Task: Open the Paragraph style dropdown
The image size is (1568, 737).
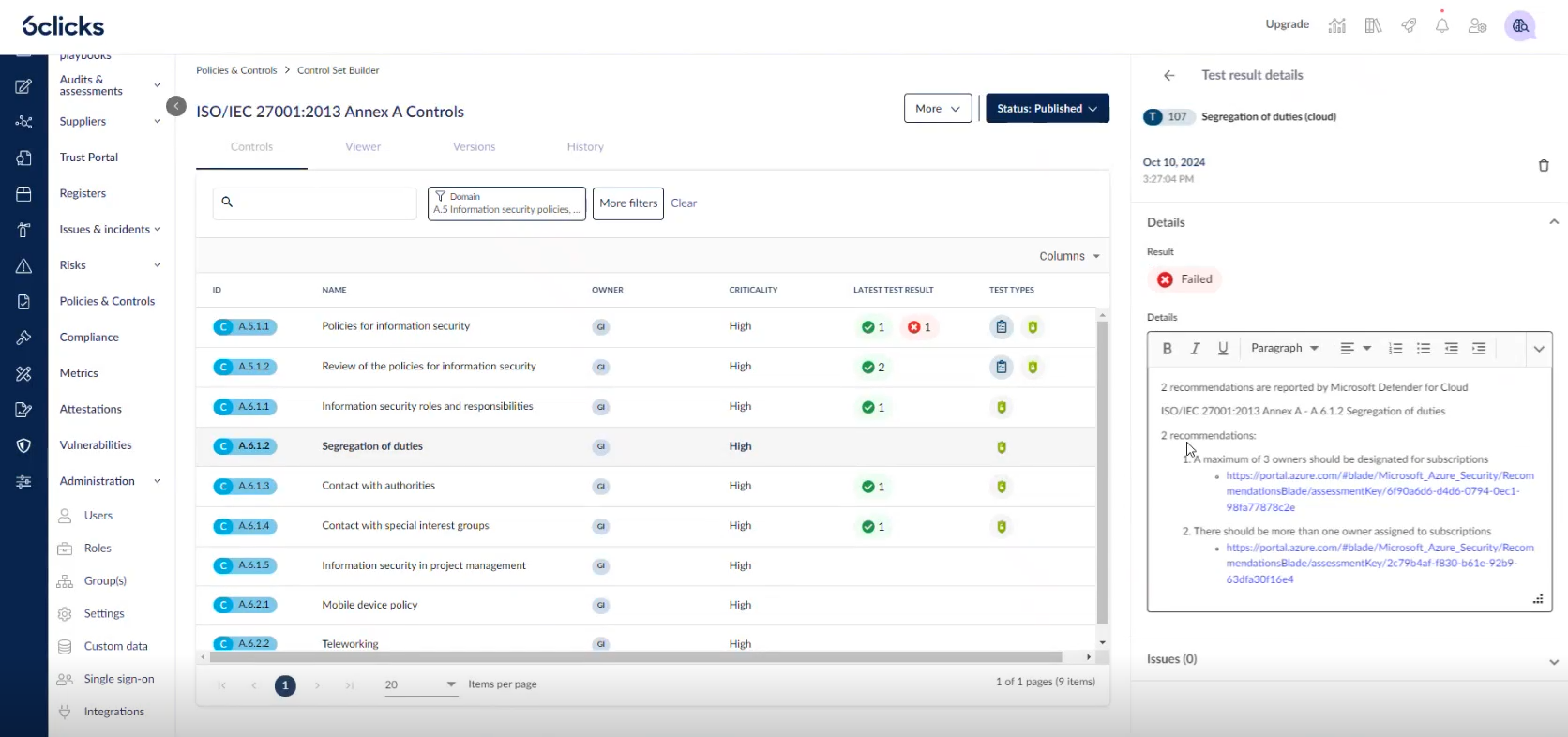Action: tap(1284, 349)
